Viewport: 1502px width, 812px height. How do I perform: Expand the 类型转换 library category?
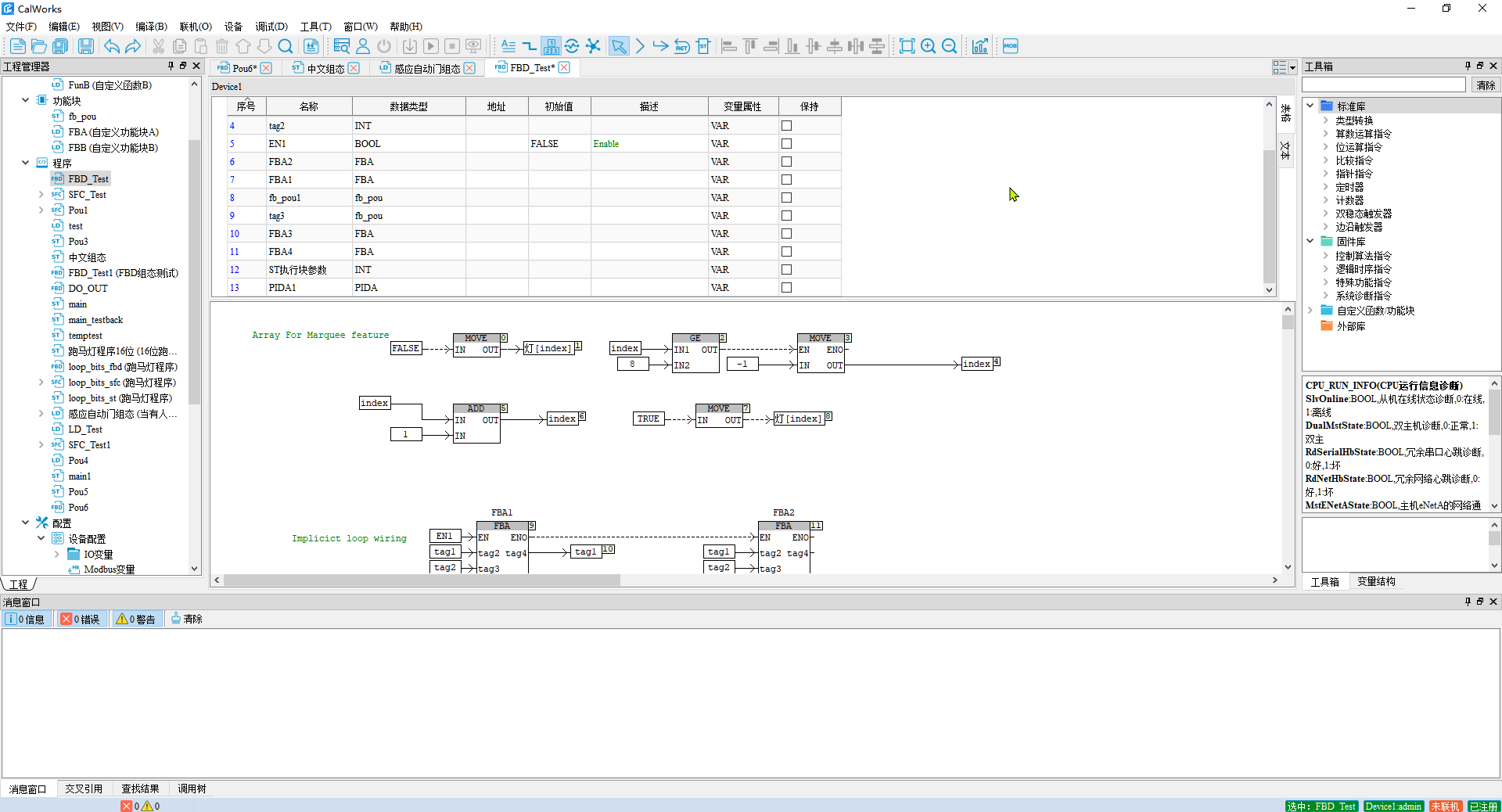tap(1325, 120)
